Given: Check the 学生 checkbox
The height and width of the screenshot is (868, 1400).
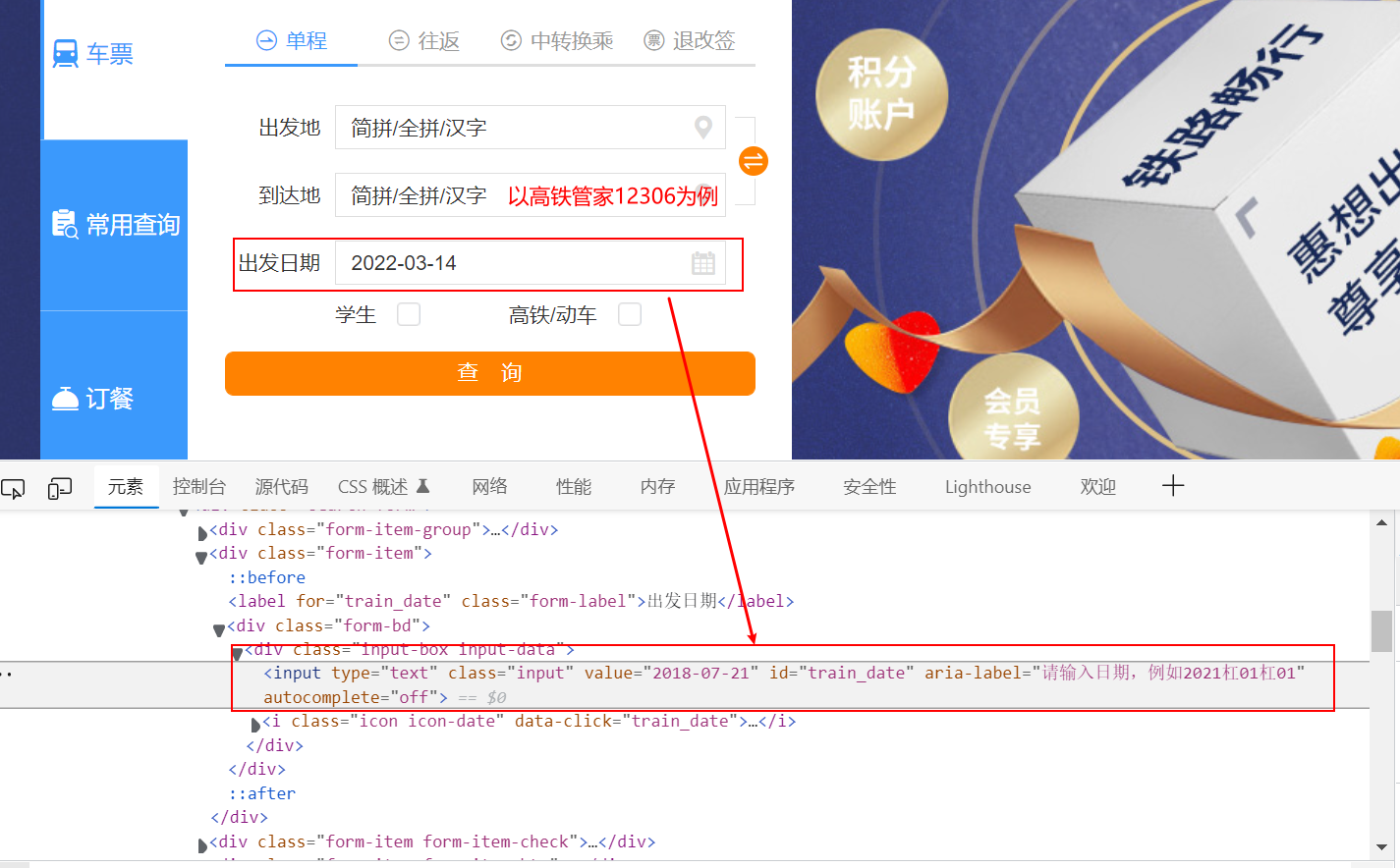Looking at the screenshot, I should pyautogui.click(x=409, y=314).
